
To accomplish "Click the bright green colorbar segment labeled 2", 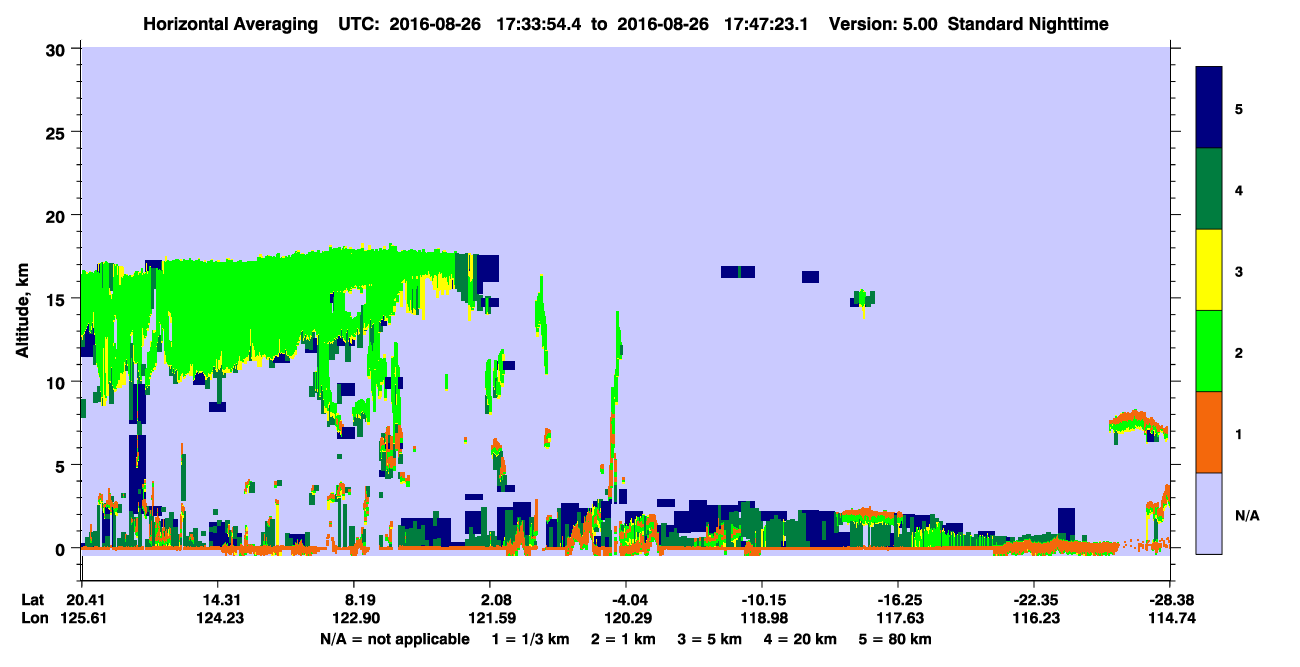I will click(1209, 351).
